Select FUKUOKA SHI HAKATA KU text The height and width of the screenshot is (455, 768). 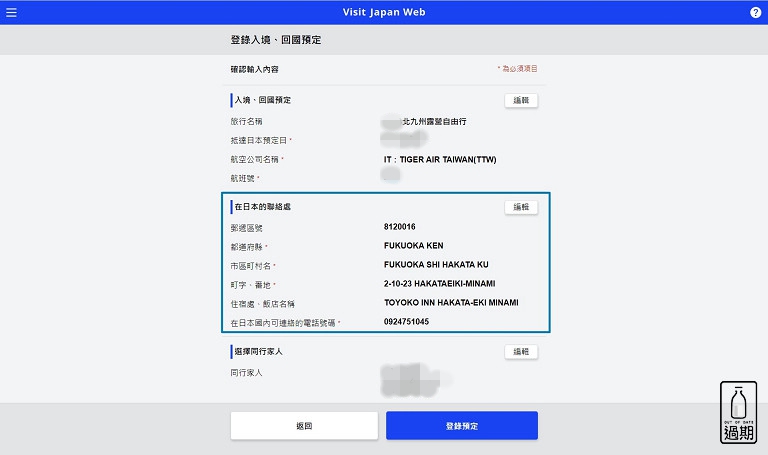[x=436, y=264]
